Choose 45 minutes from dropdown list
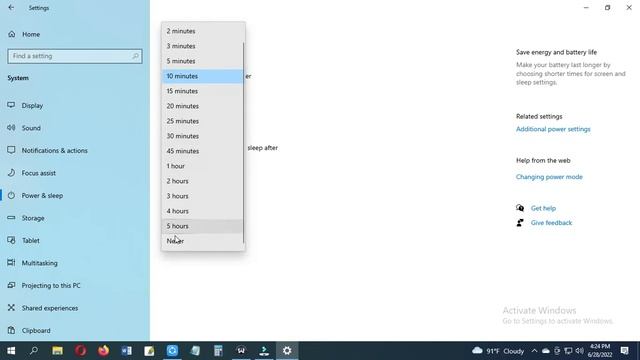 tap(202, 151)
